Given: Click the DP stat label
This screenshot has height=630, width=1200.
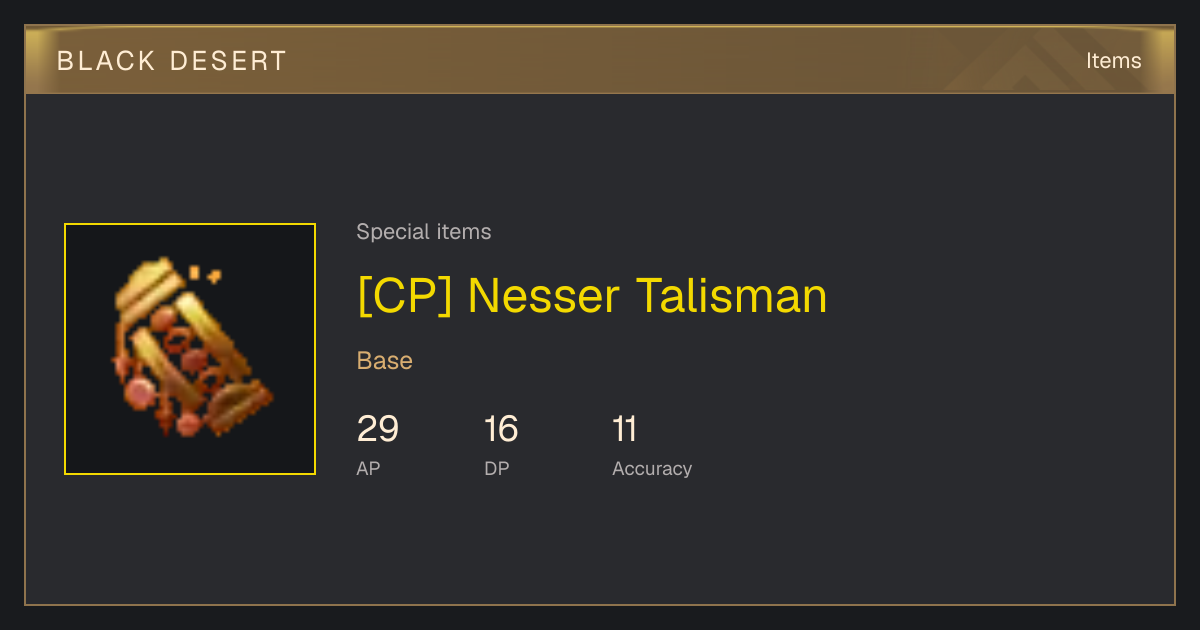Looking at the screenshot, I should pos(497,468).
